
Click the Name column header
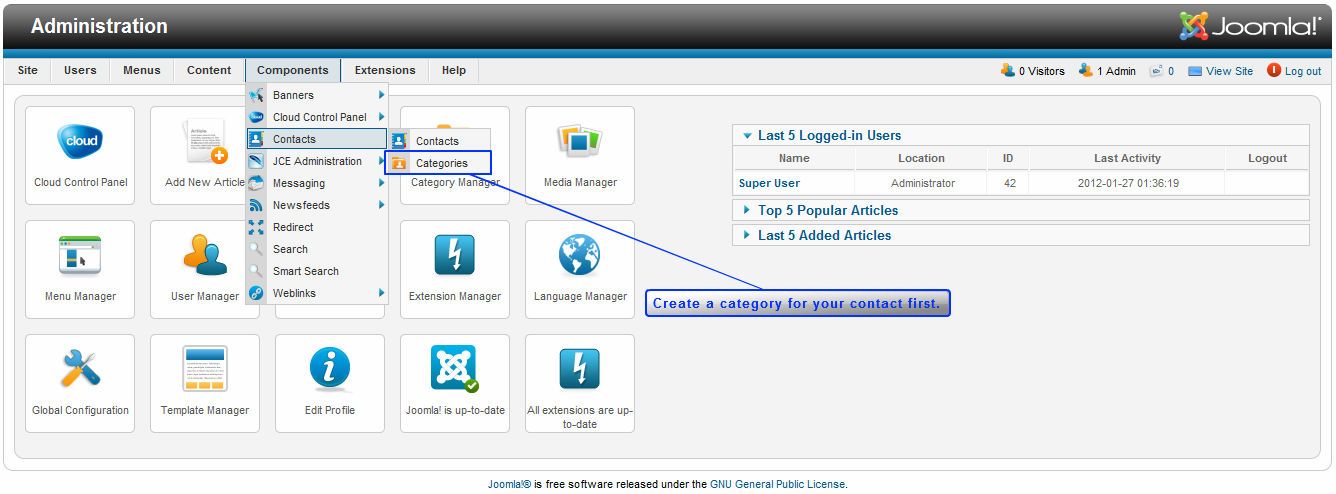click(x=794, y=158)
